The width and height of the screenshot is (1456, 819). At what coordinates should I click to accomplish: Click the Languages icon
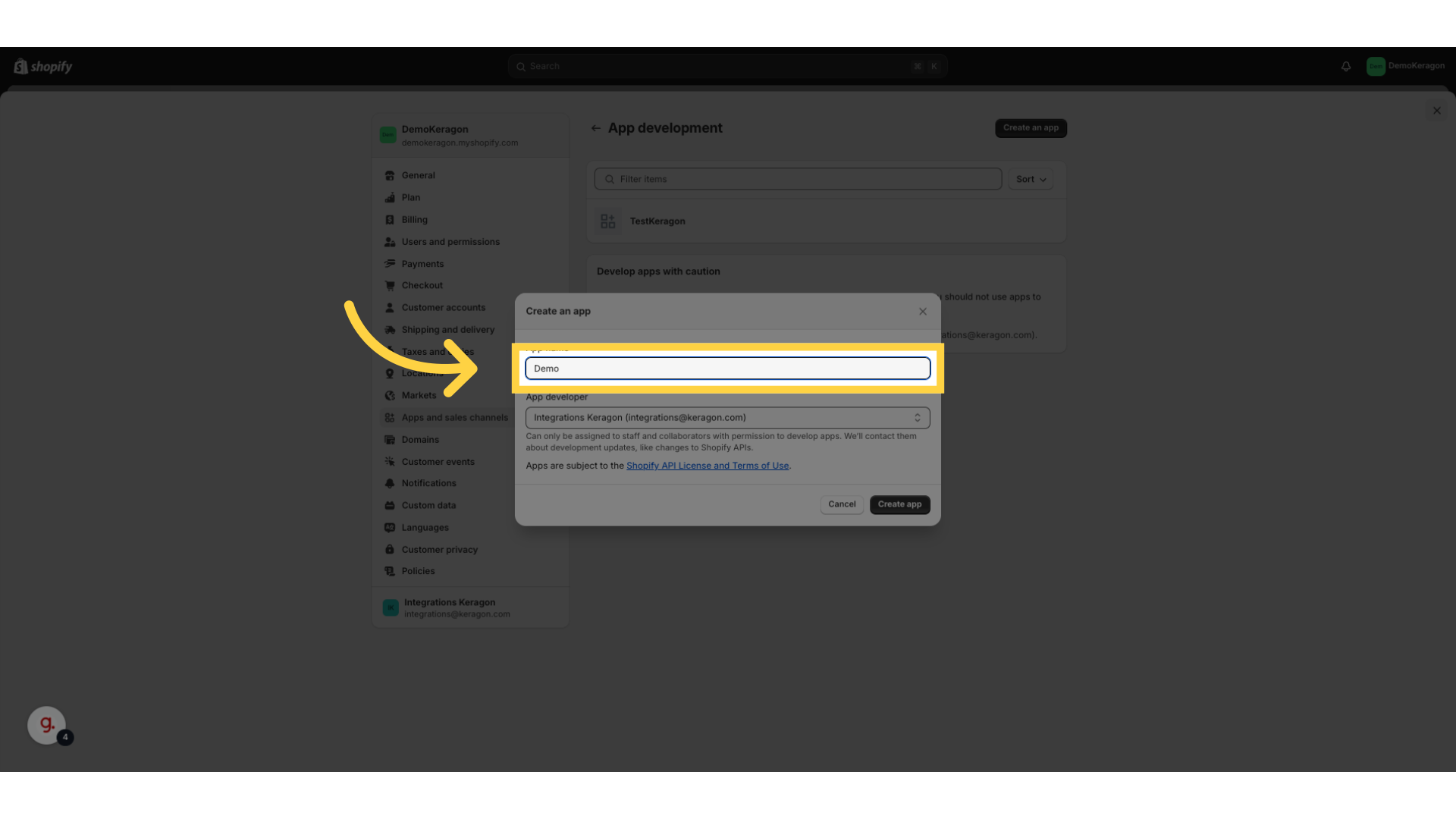[x=390, y=528]
